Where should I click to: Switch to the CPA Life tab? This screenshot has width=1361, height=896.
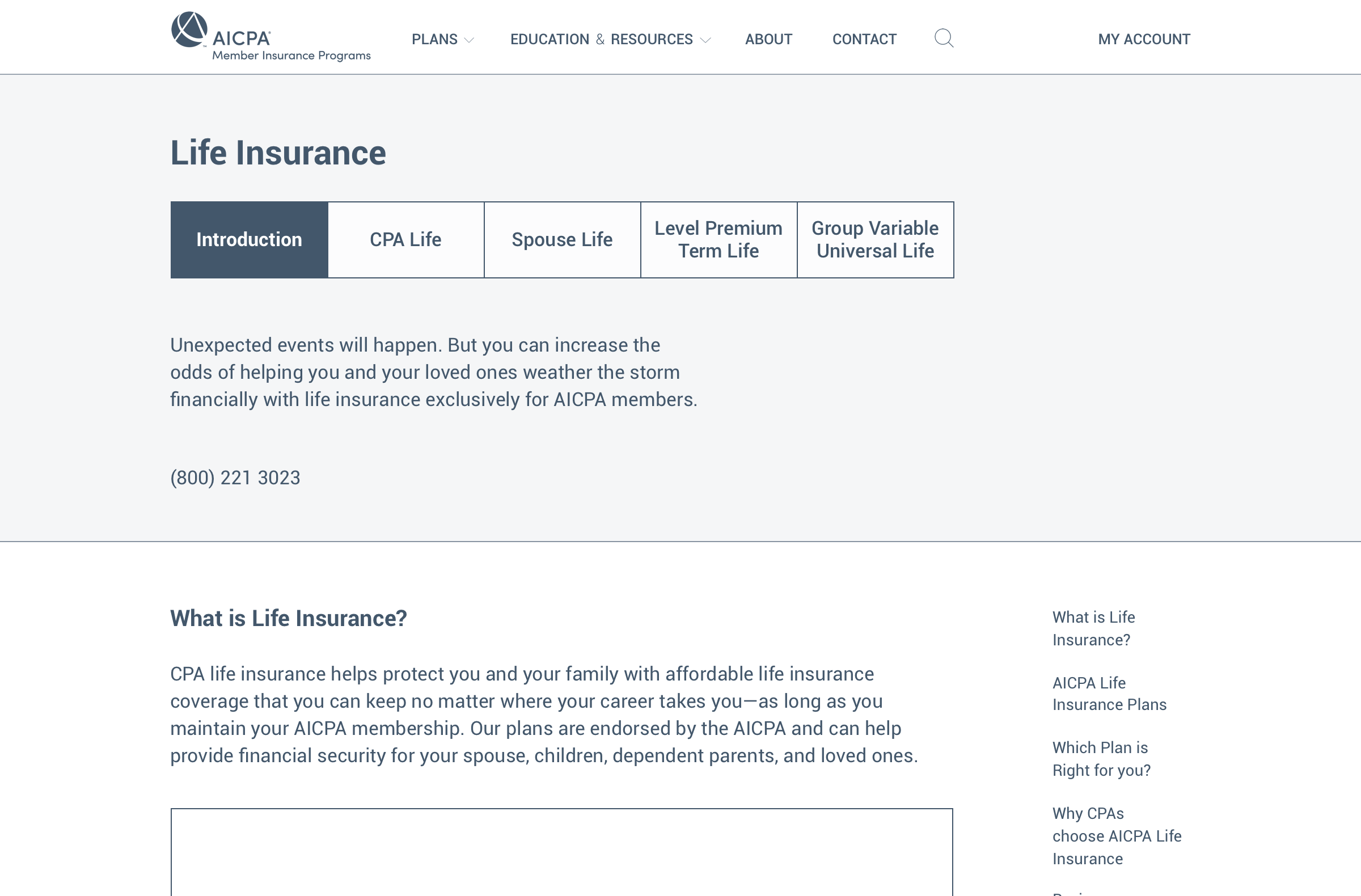click(x=405, y=239)
